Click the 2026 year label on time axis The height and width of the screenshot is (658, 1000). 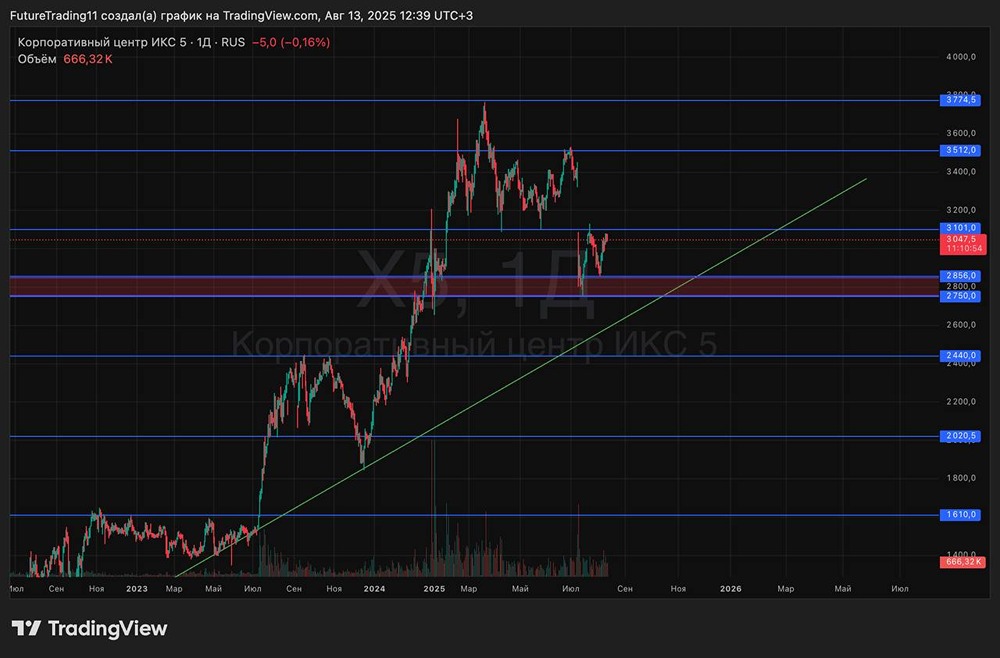[x=731, y=589]
